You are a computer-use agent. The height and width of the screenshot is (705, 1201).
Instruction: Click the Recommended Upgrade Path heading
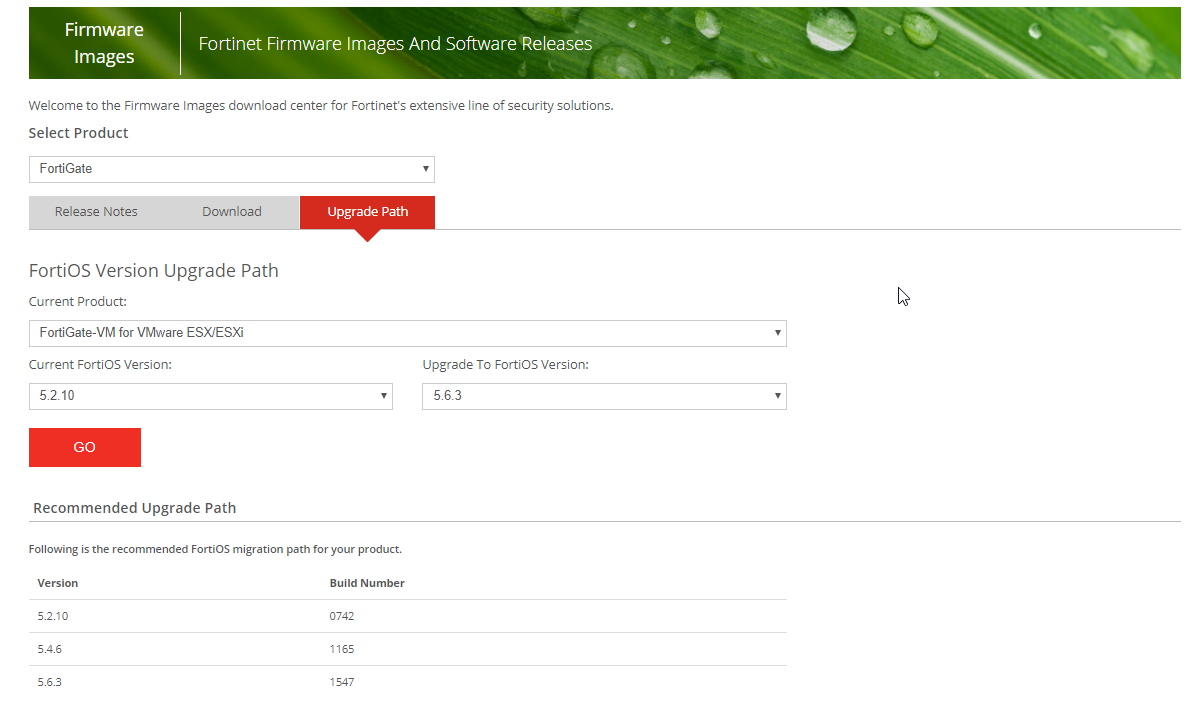[x=134, y=508]
